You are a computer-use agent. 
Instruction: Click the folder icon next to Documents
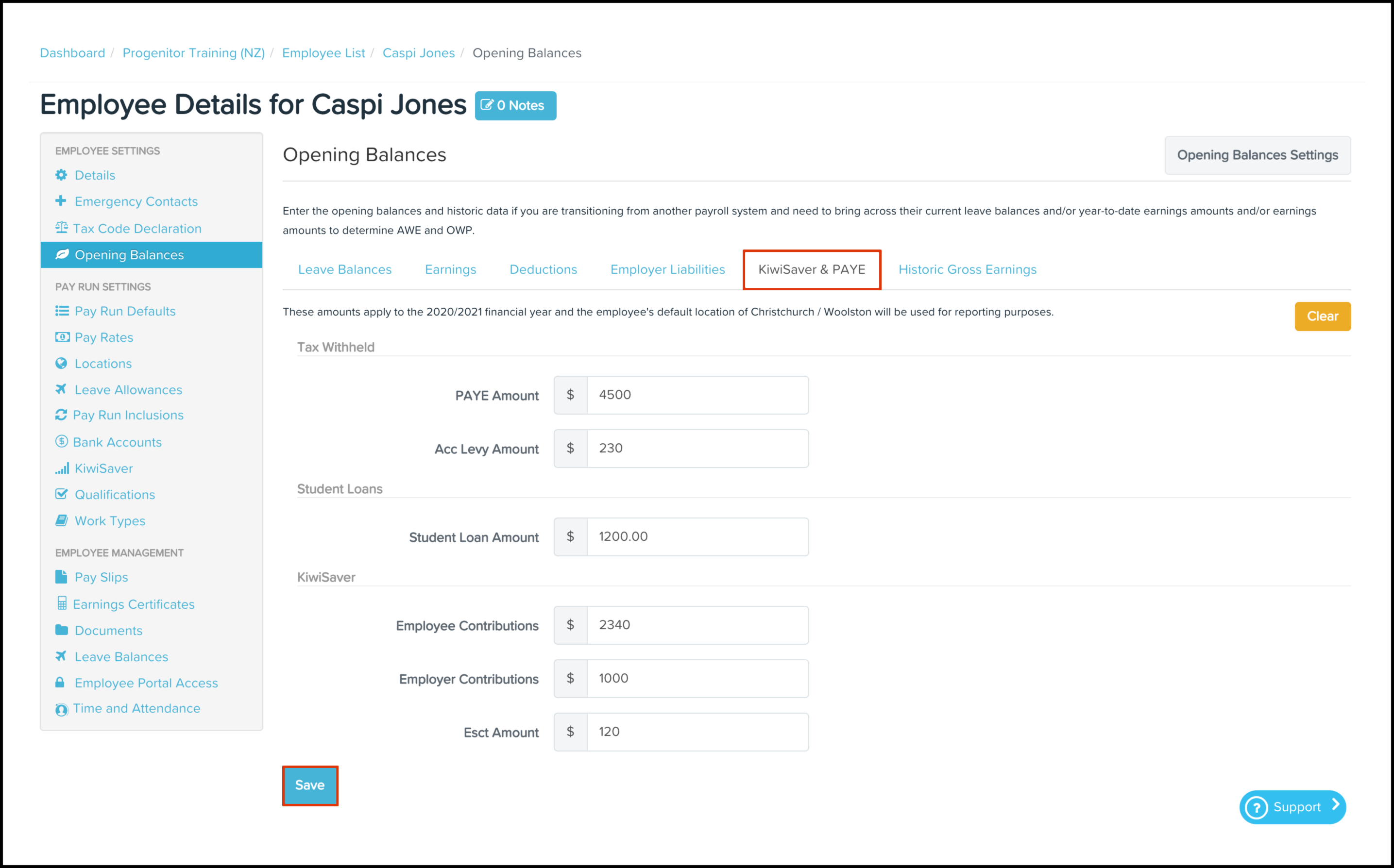point(61,630)
